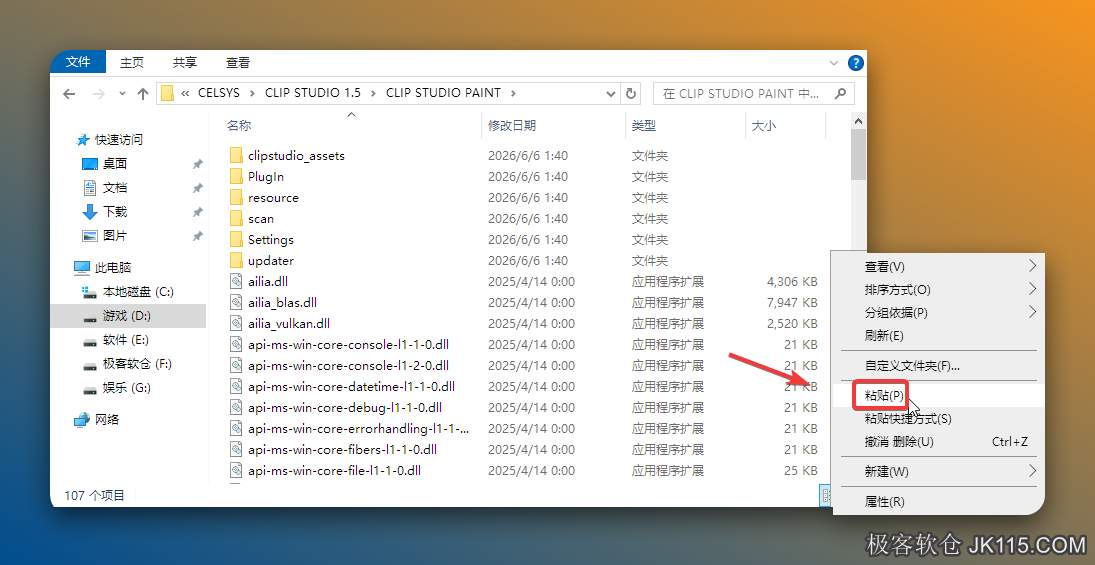Select the ailia.dll file icon
Screen dimensions: 1095x565
pos(236,281)
